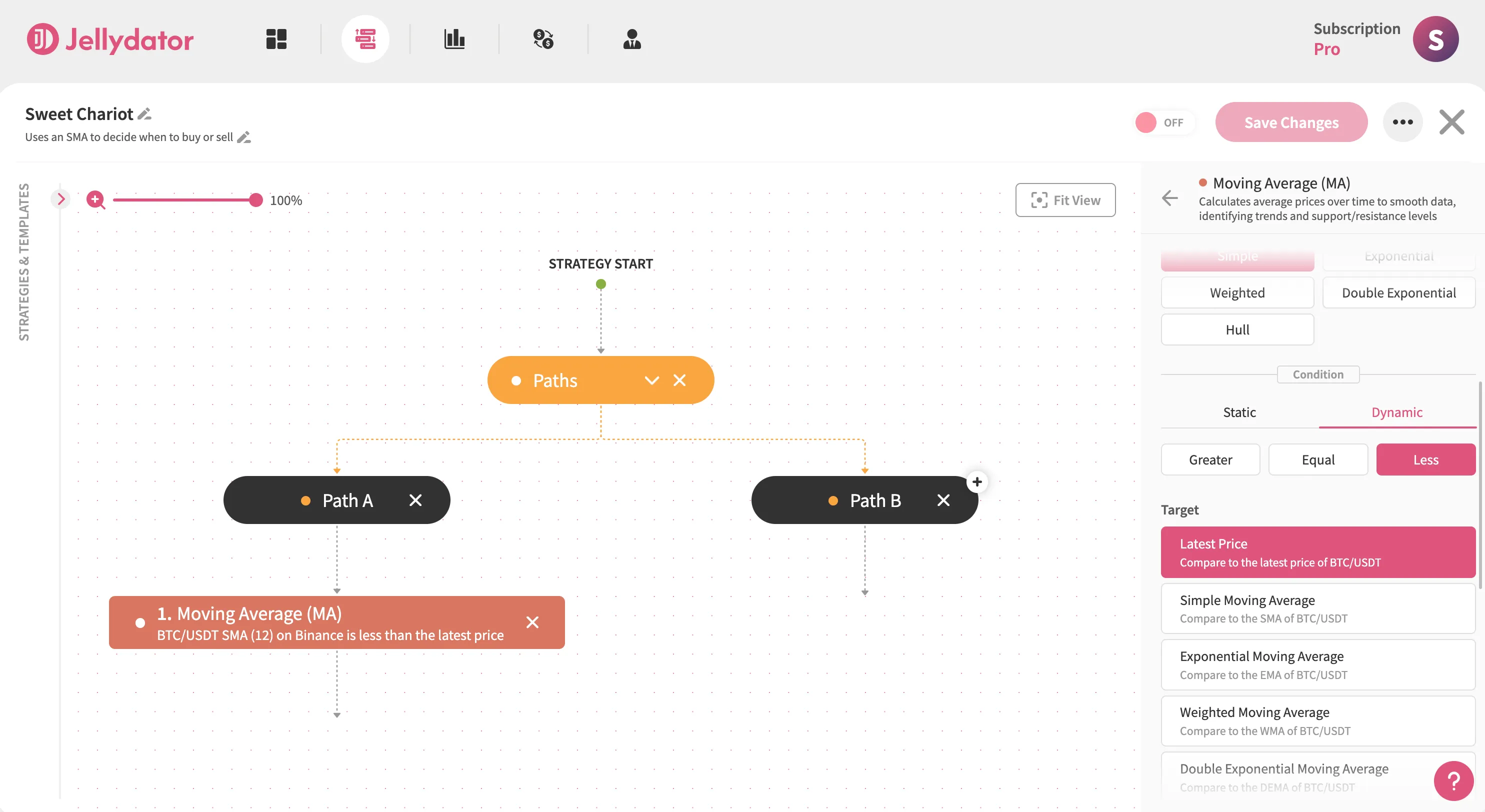Viewport: 1485px width, 812px height.
Task: Open the dashboard grid view
Action: (276, 38)
